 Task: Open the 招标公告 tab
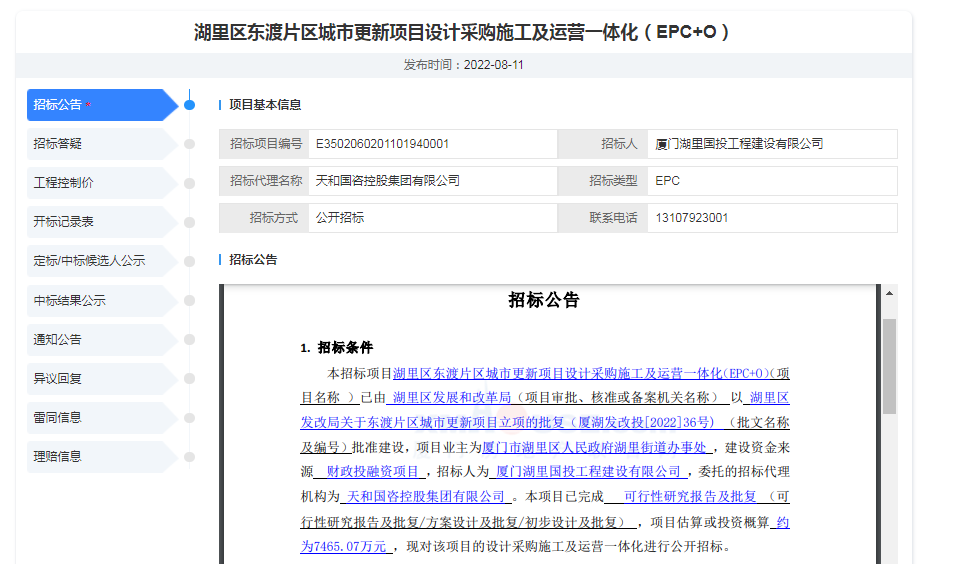pyautogui.click(x=102, y=105)
